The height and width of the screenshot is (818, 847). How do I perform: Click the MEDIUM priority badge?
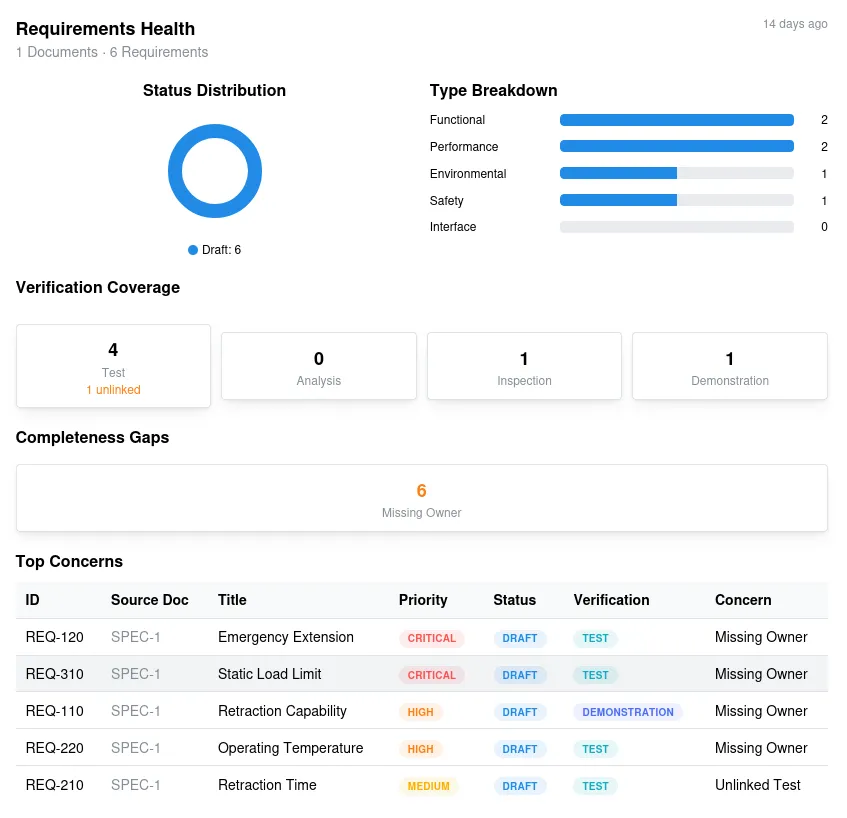coord(428,786)
